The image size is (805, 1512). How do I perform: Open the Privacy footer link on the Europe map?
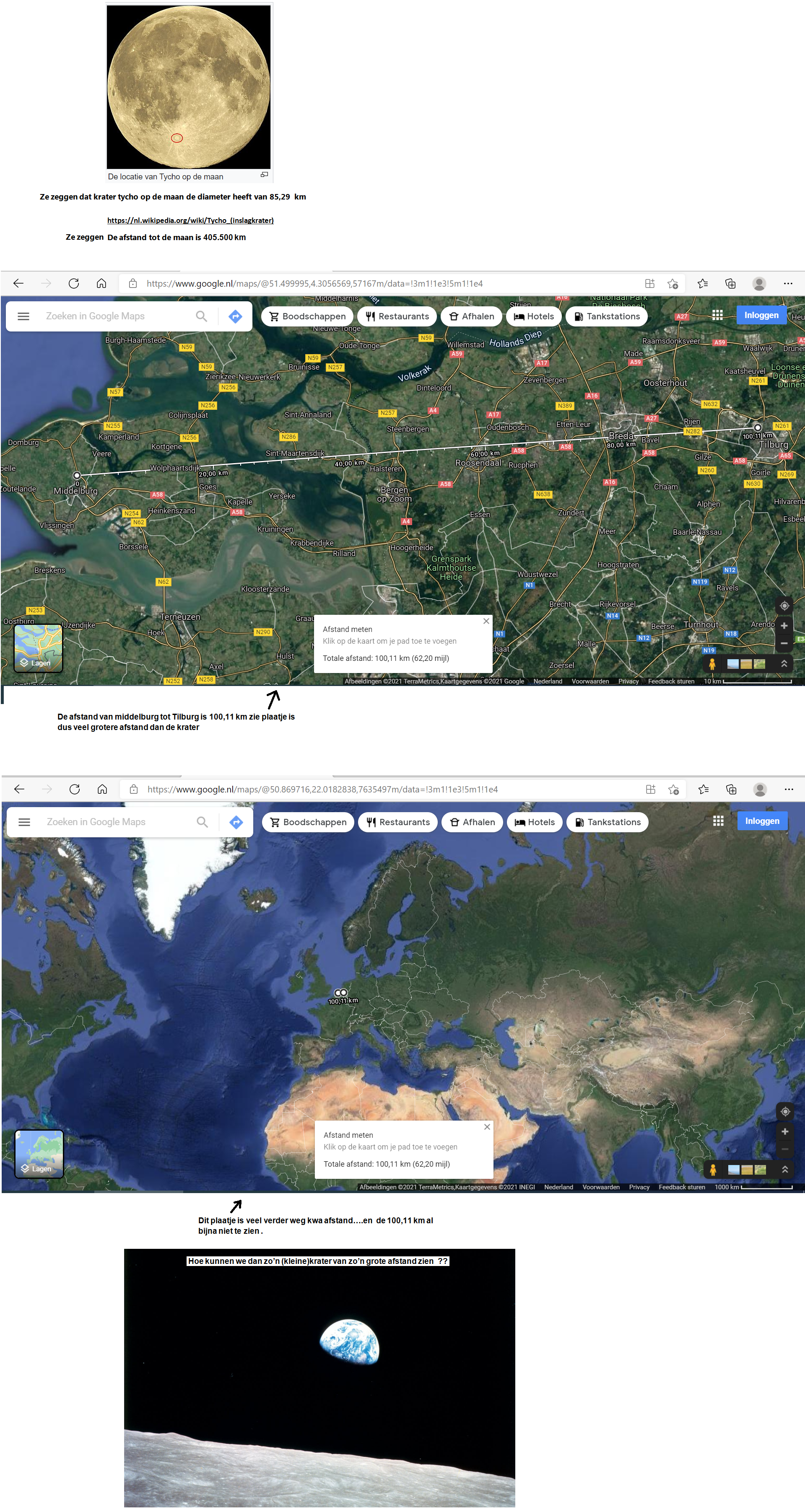point(639,1187)
